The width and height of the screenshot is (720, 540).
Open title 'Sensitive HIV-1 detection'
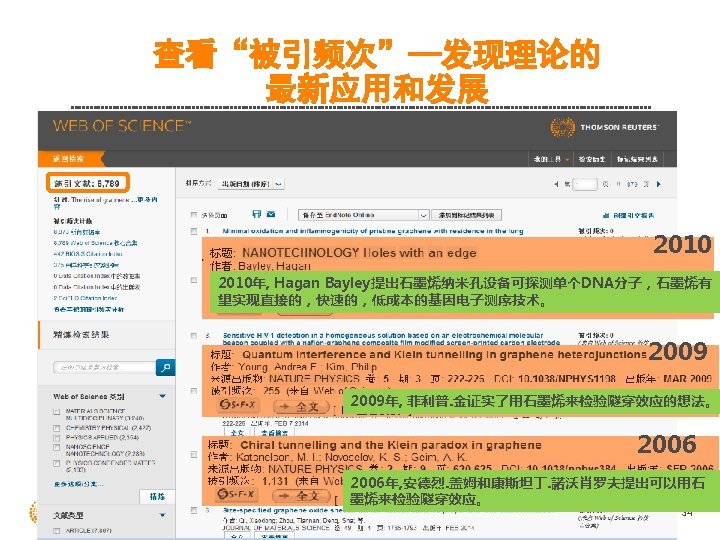391,339
